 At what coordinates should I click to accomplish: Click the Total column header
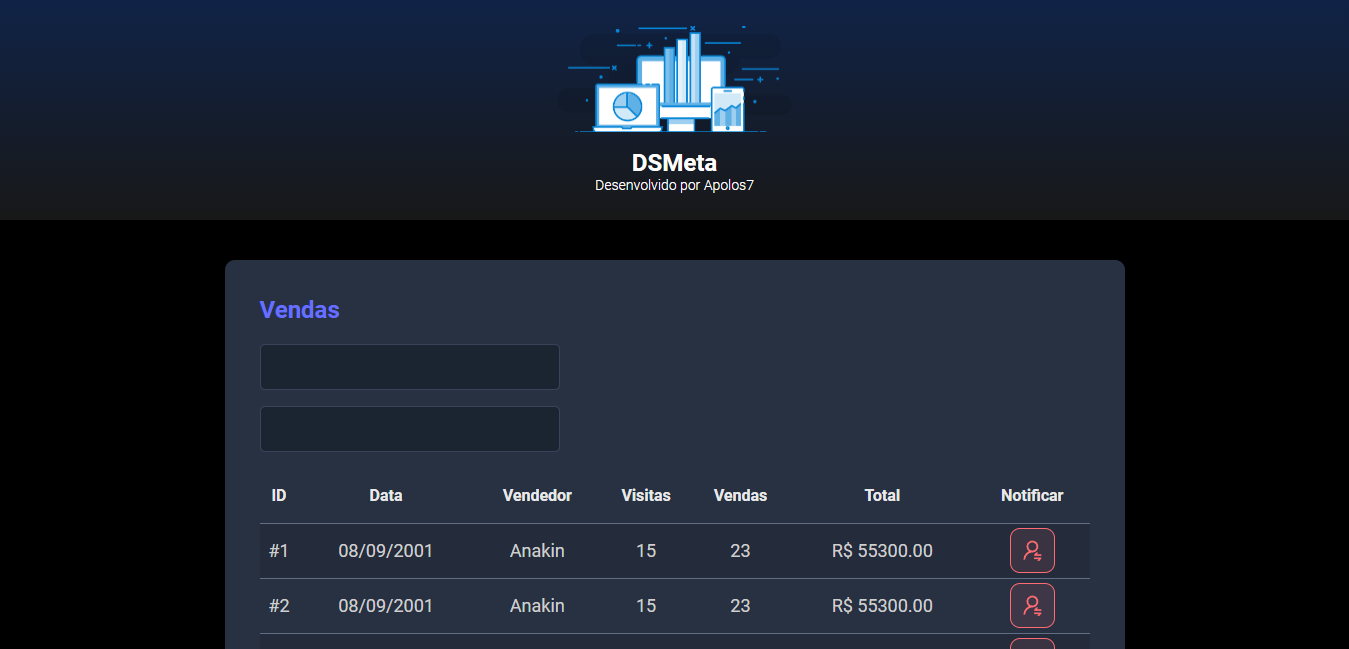coord(882,495)
